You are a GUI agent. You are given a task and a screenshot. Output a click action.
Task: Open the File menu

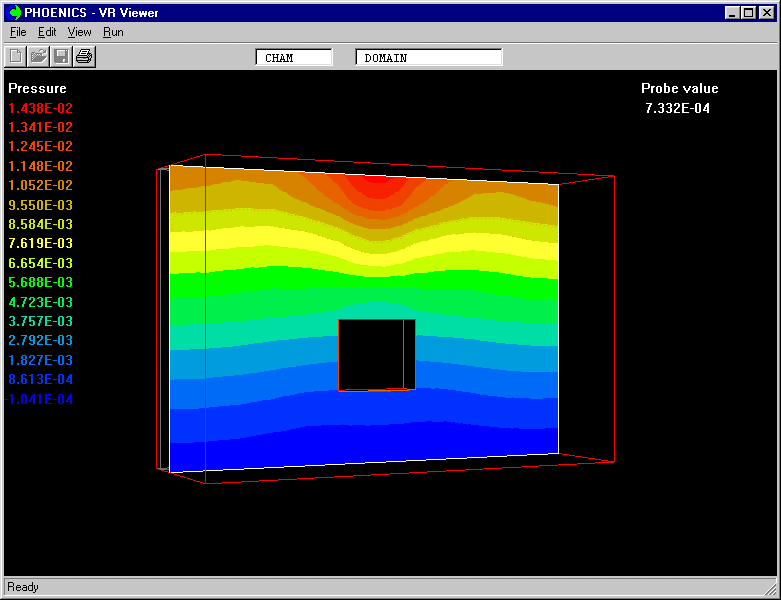18,32
